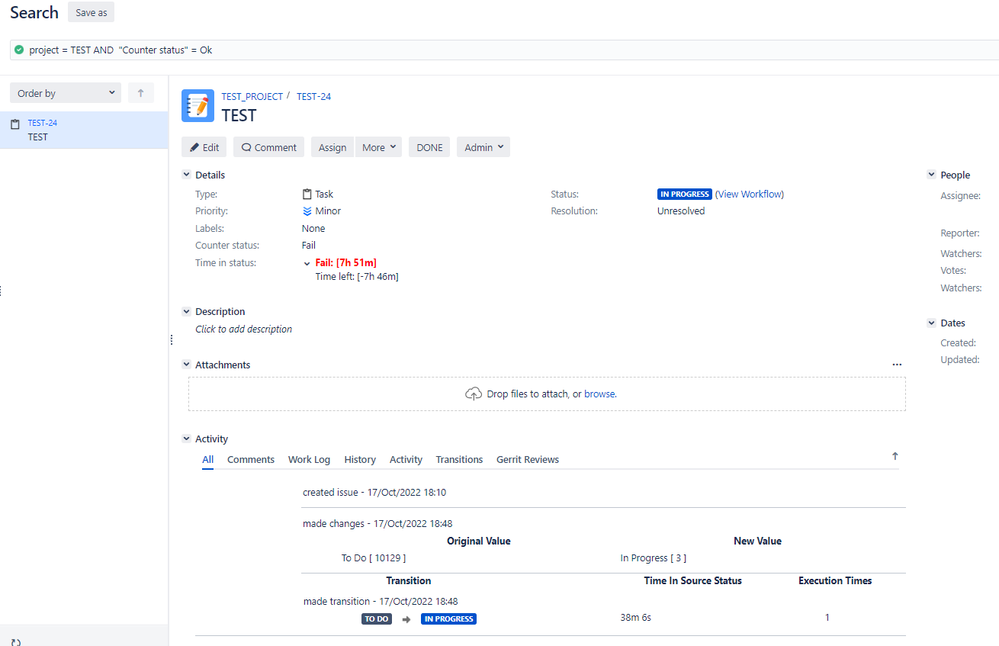Click the Assign button
Image resolution: width=999 pixels, height=646 pixels.
point(332,147)
